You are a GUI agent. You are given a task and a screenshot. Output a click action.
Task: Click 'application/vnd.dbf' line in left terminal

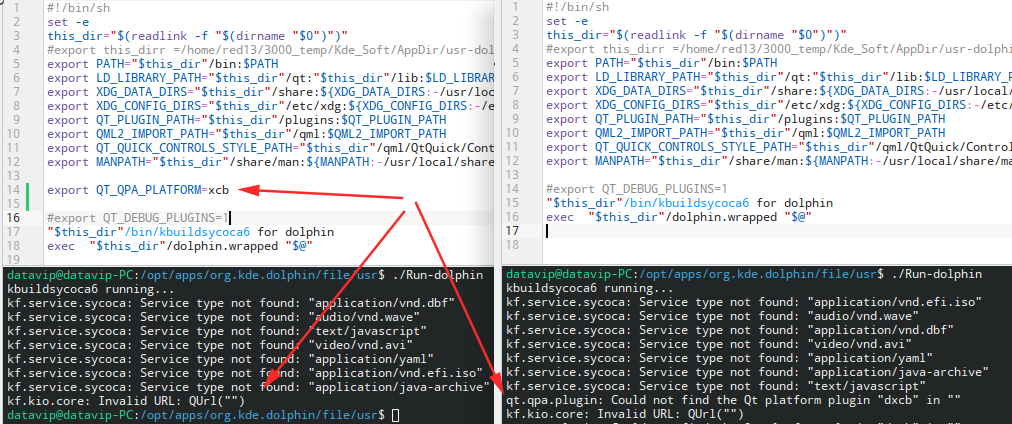point(231,303)
